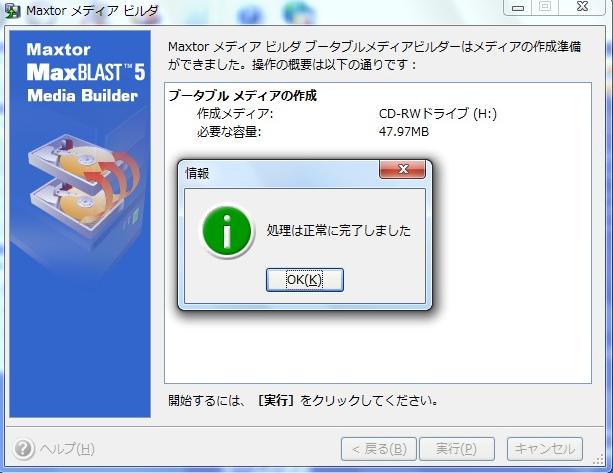Click the disabled maximize window button
The width and height of the screenshot is (613, 473).
click(x=545, y=7)
